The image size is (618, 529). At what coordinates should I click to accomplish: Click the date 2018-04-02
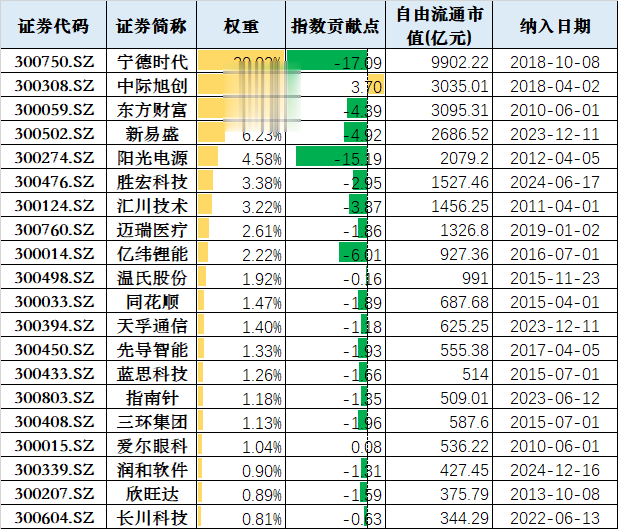(555, 86)
